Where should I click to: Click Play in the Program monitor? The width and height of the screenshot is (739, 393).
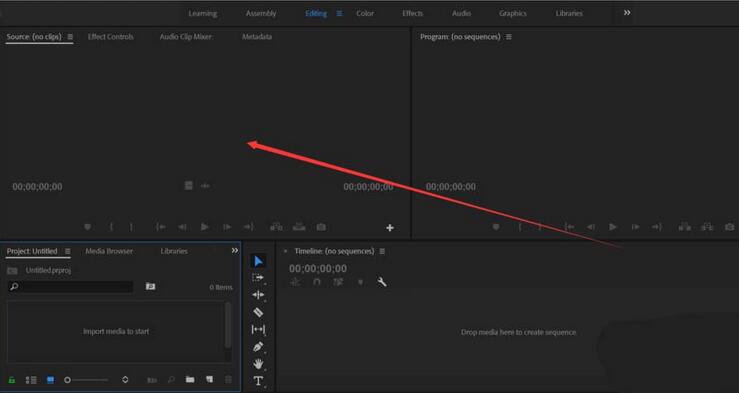[x=613, y=227]
